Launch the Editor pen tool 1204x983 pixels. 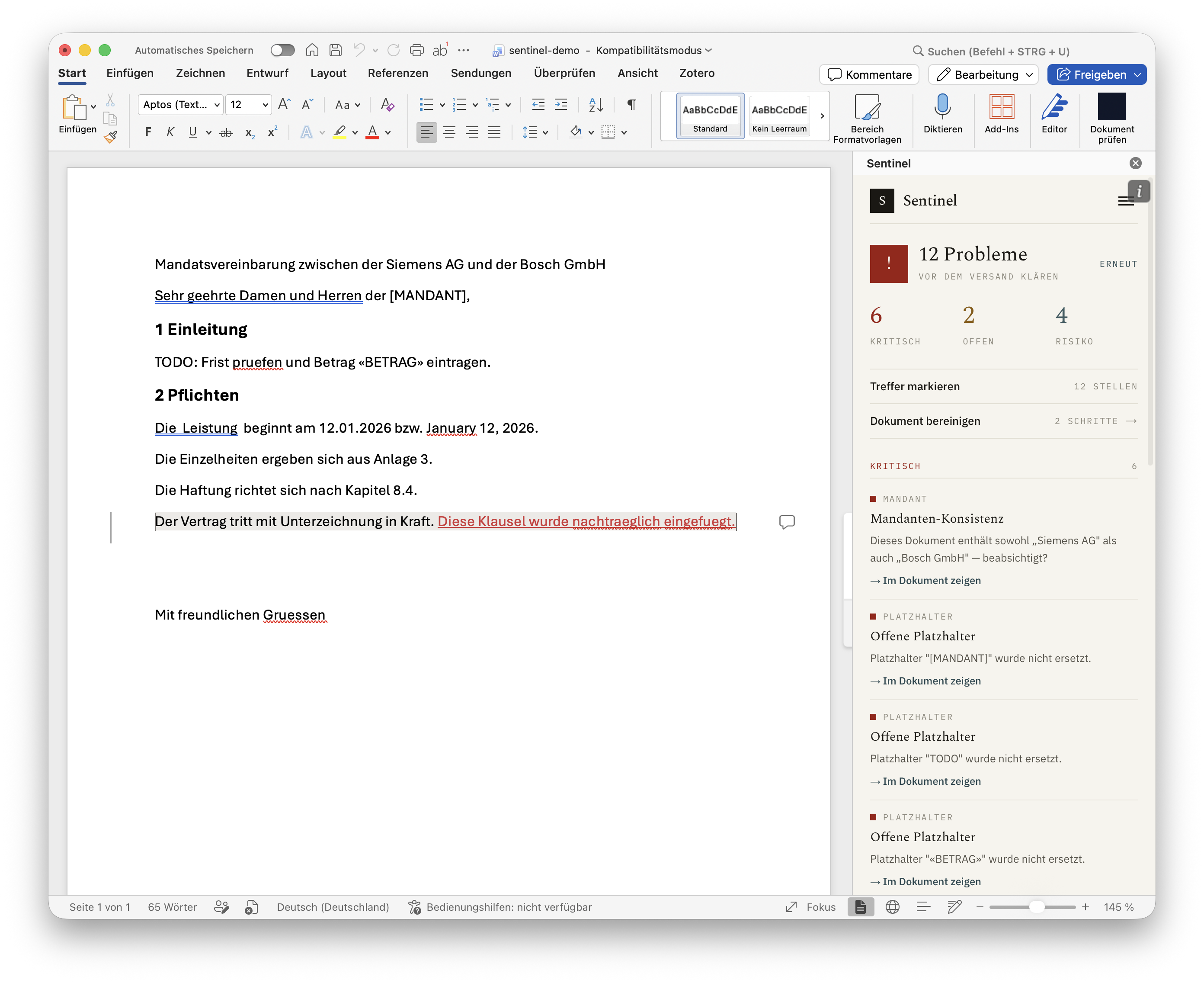pyautogui.click(x=1054, y=115)
